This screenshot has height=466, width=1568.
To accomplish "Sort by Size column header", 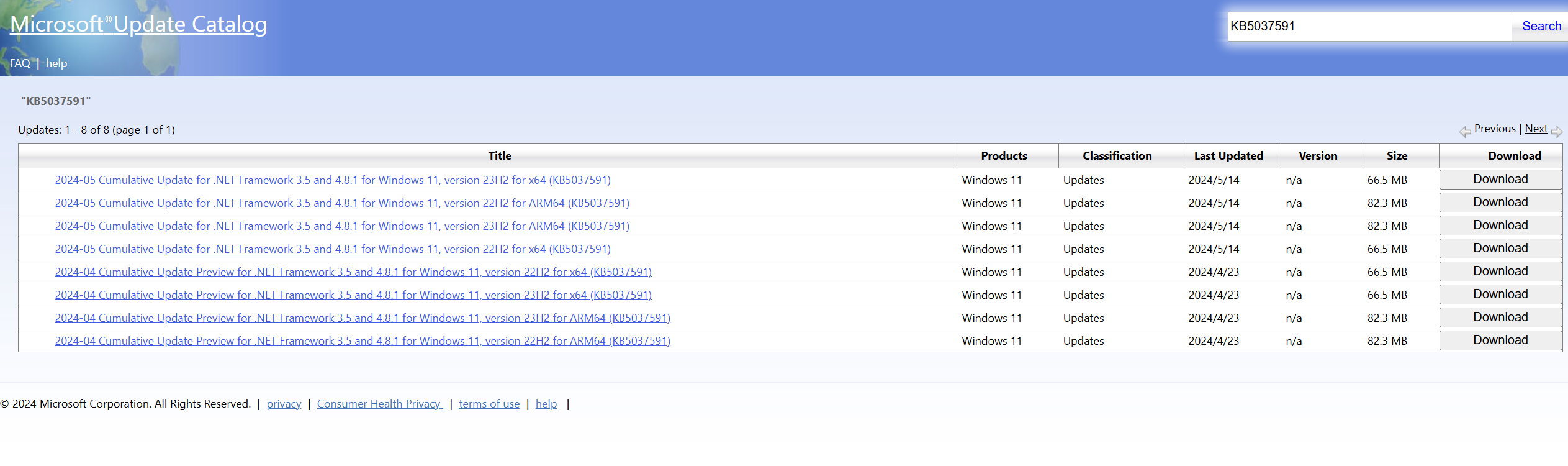I will click(x=1397, y=156).
